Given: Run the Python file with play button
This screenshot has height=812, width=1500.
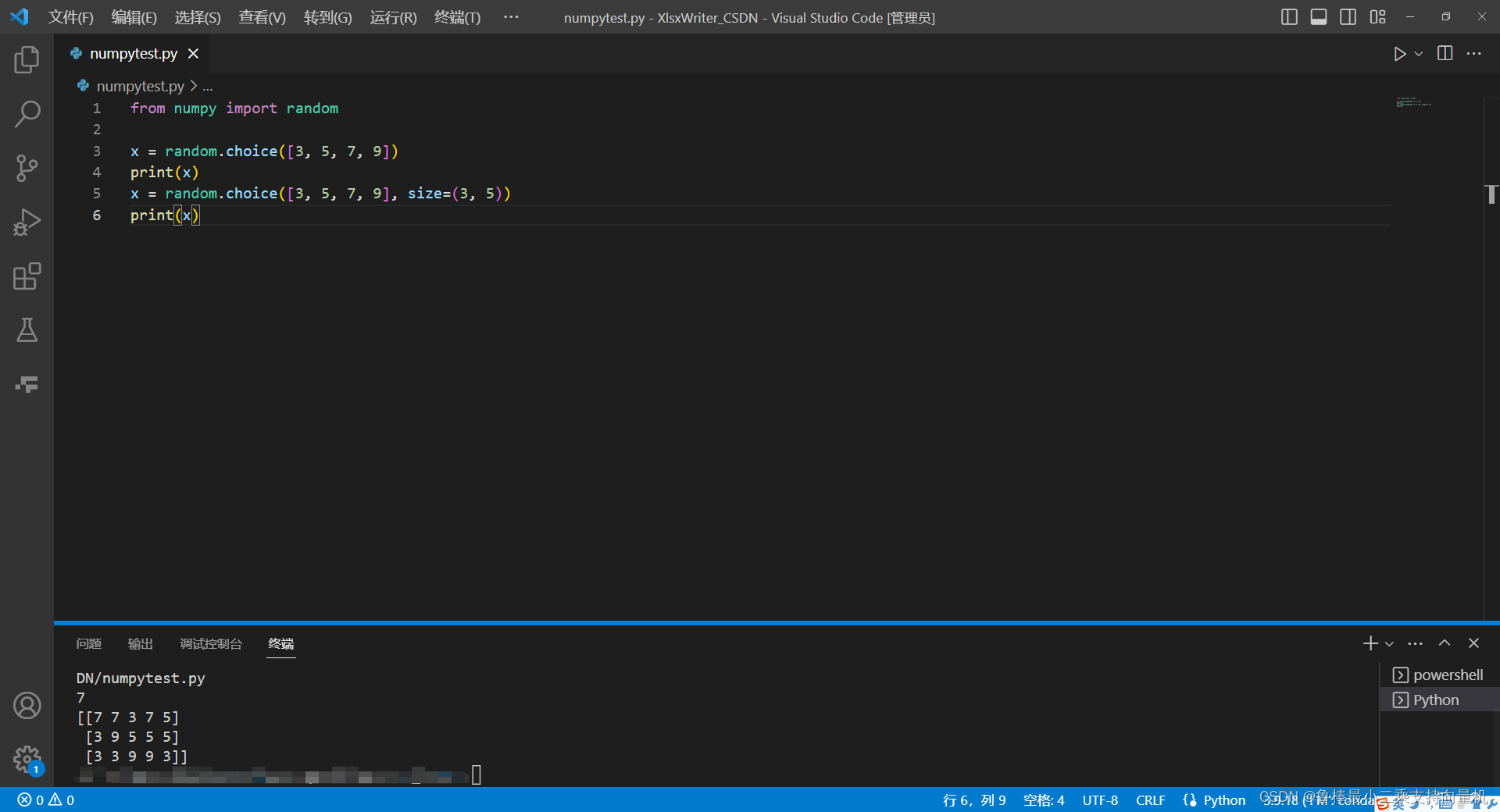Looking at the screenshot, I should pyautogui.click(x=1399, y=54).
